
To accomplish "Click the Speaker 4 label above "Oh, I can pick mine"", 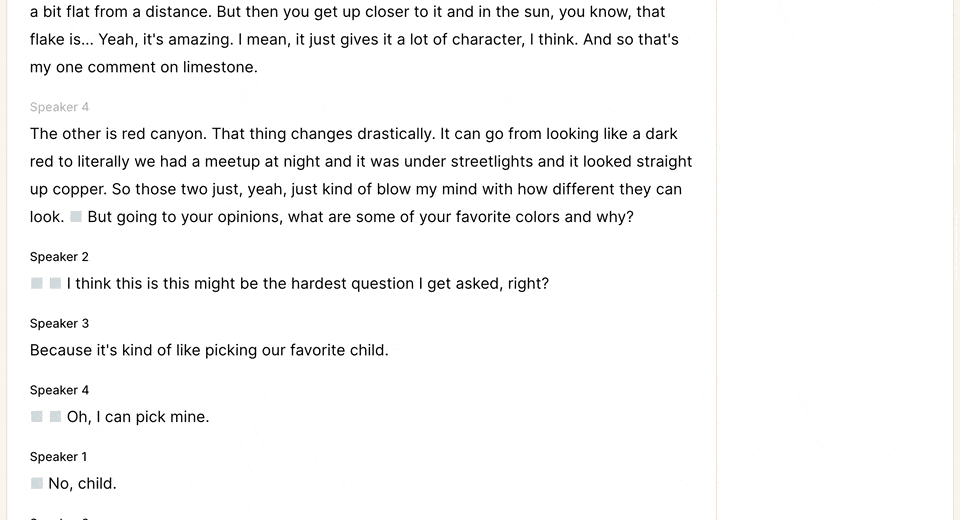I will pyautogui.click(x=59, y=390).
